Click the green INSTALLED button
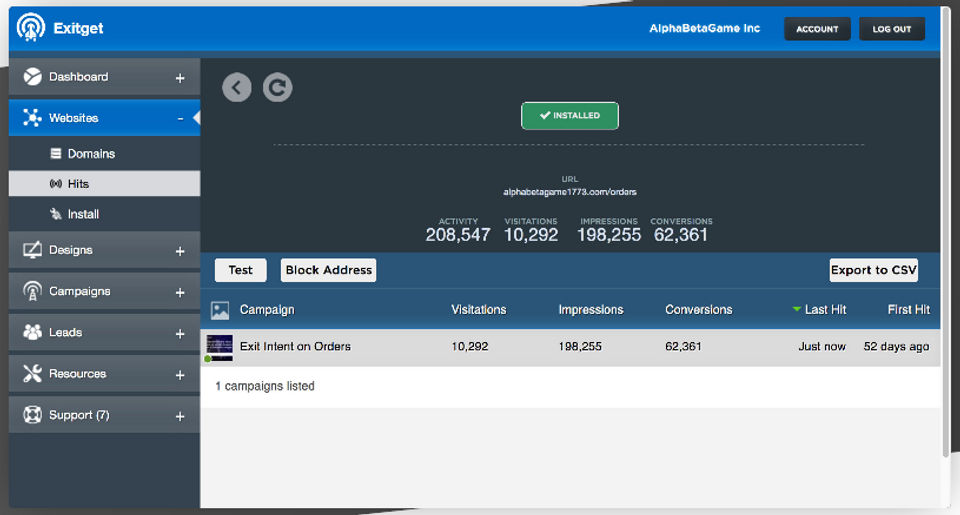Image resolution: width=960 pixels, height=515 pixels. click(x=570, y=116)
